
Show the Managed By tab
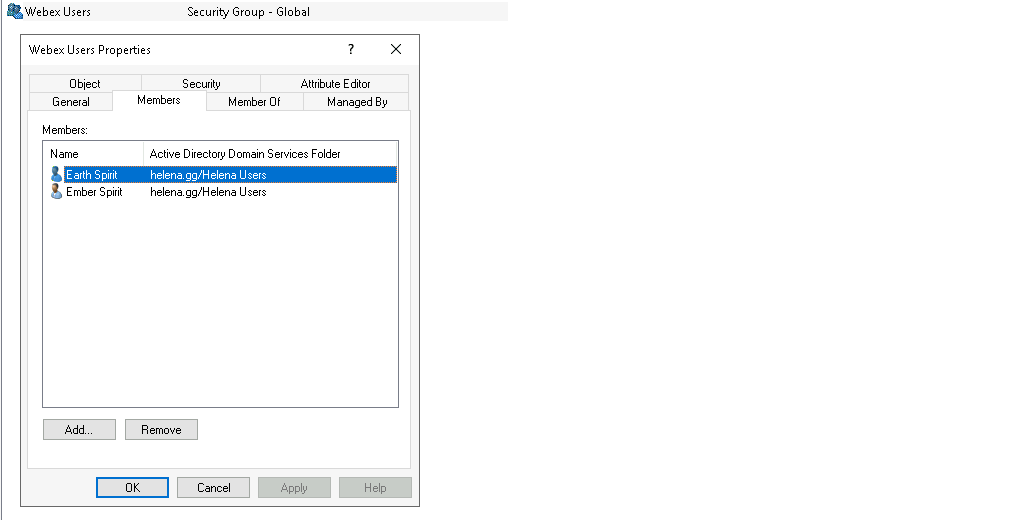click(x=357, y=102)
